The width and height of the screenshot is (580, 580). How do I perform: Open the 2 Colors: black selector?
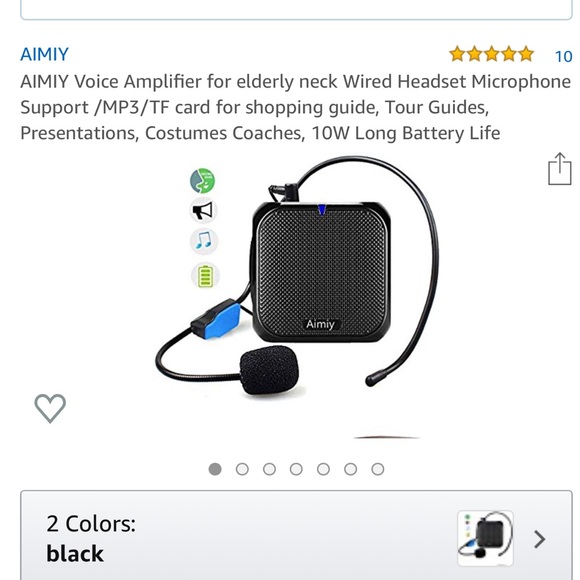(x=296, y=535)
